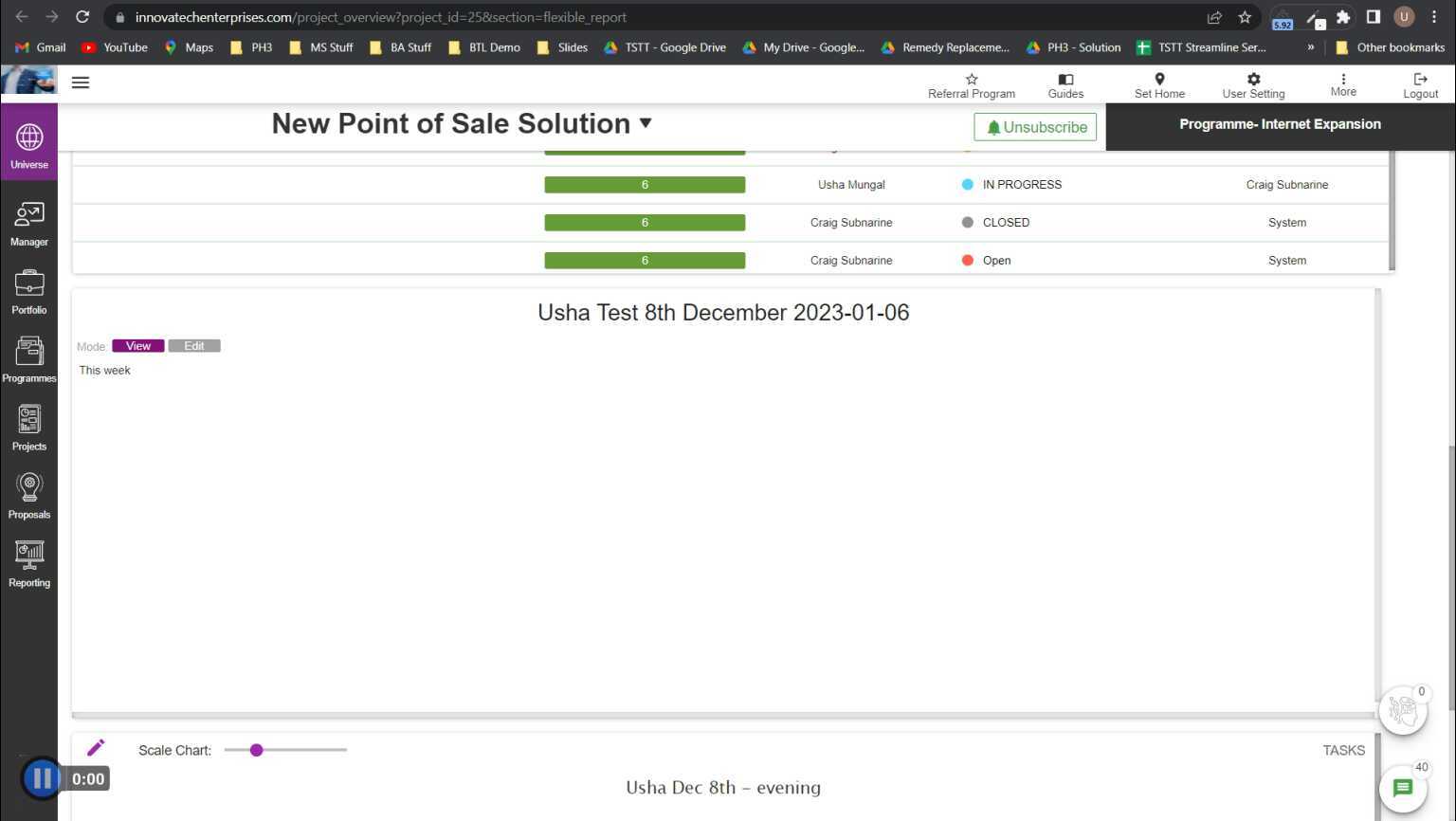
Task: Switch report mode to View
Action: point(138,346)
